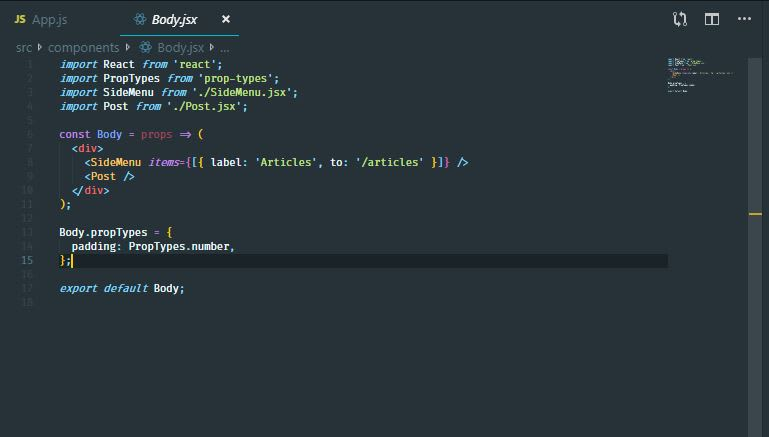This screenshot has width=769, height=437.
Task: Click the opening <div> tag
Action: click(87, 149)
